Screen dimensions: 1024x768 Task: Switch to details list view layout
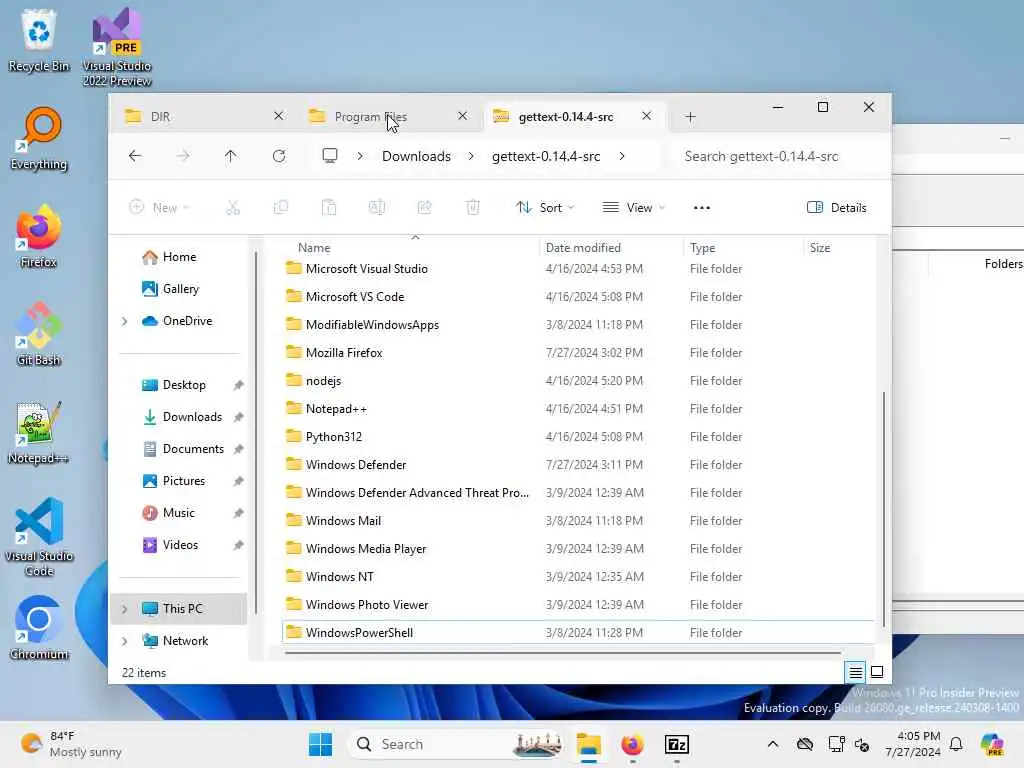click(x=856, y=672)
